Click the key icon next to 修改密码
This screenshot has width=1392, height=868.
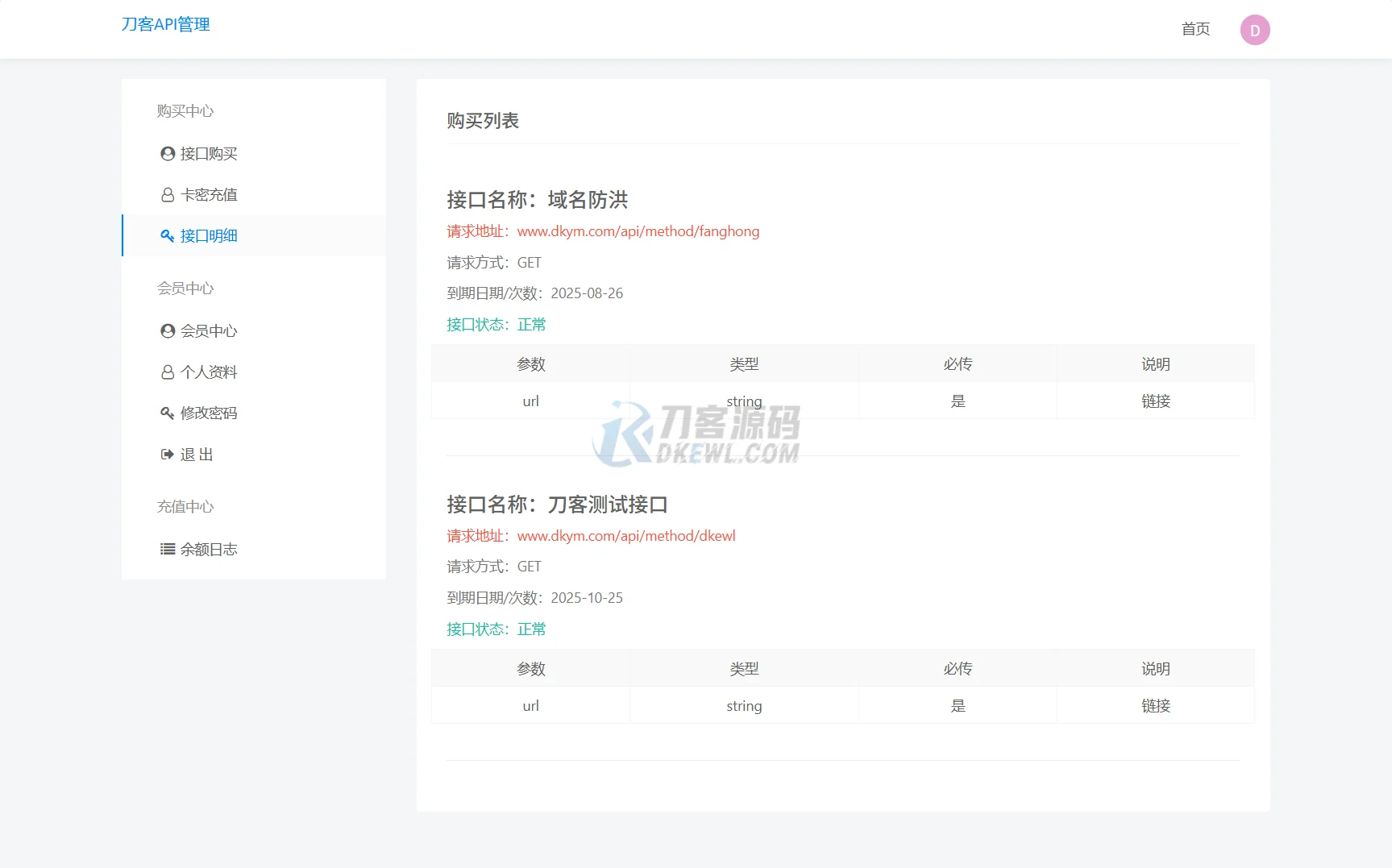167,413
